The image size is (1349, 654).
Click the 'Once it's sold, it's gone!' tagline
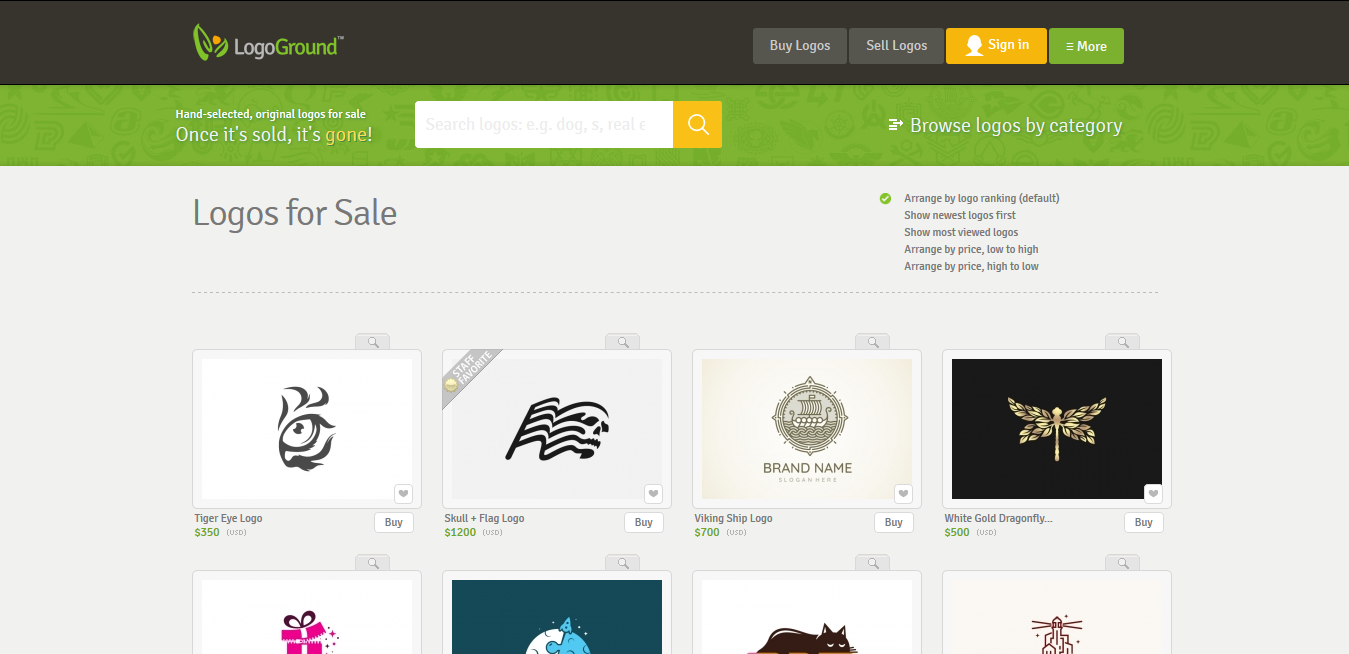(274, 134)
